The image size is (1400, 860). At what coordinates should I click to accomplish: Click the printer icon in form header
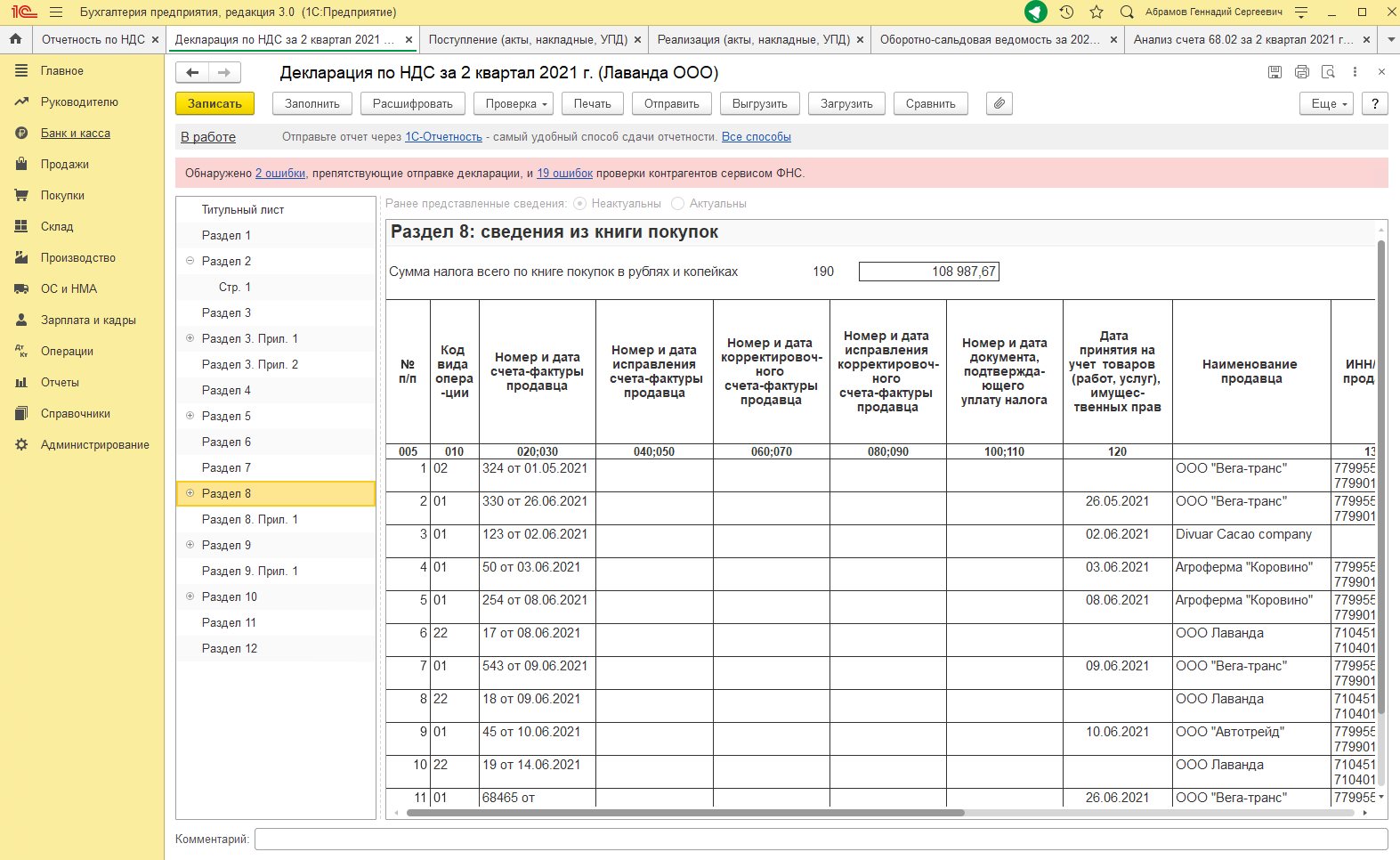[1302, 72]
